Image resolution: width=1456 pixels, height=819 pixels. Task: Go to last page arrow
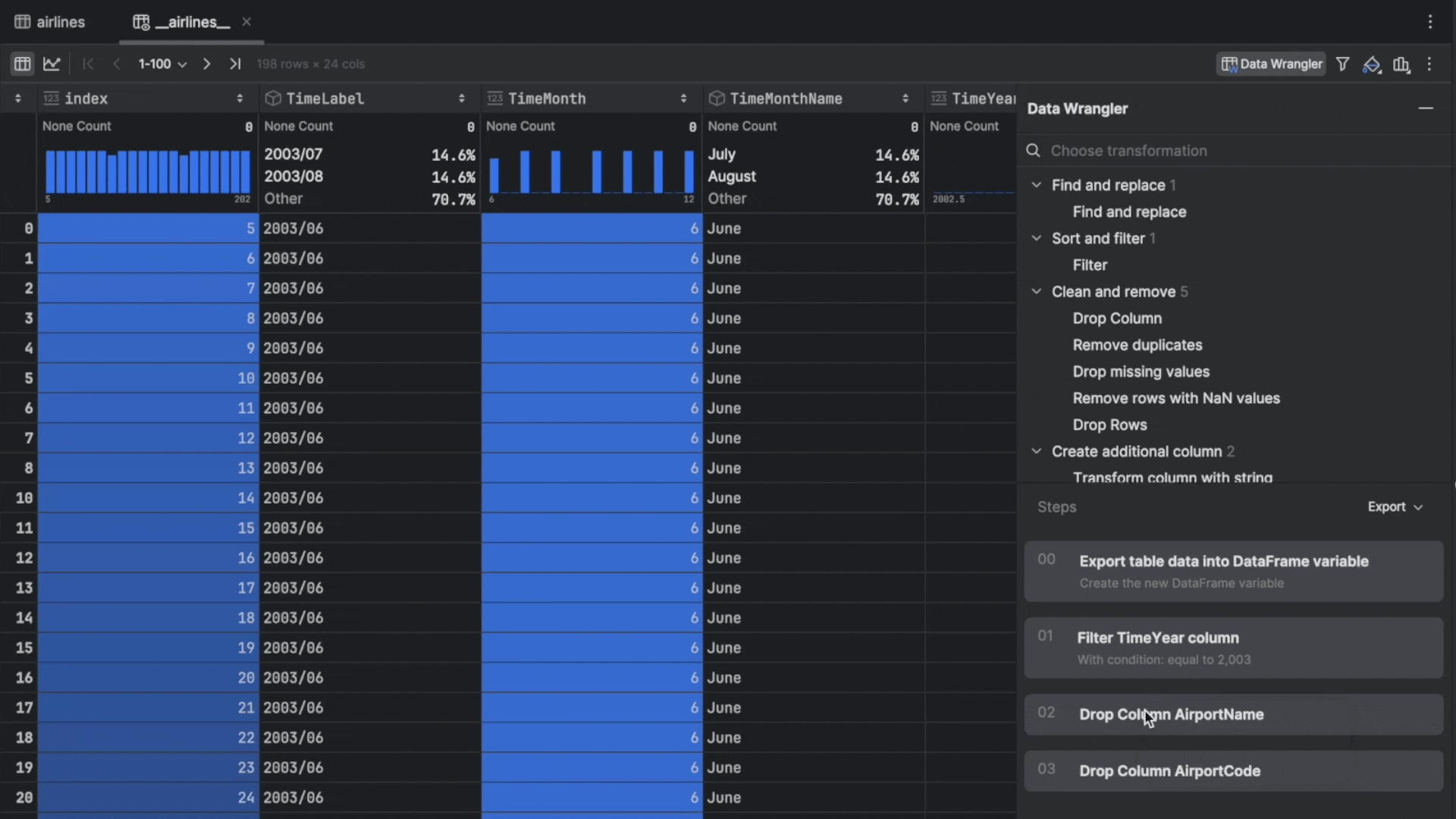[x=235, y=64]
